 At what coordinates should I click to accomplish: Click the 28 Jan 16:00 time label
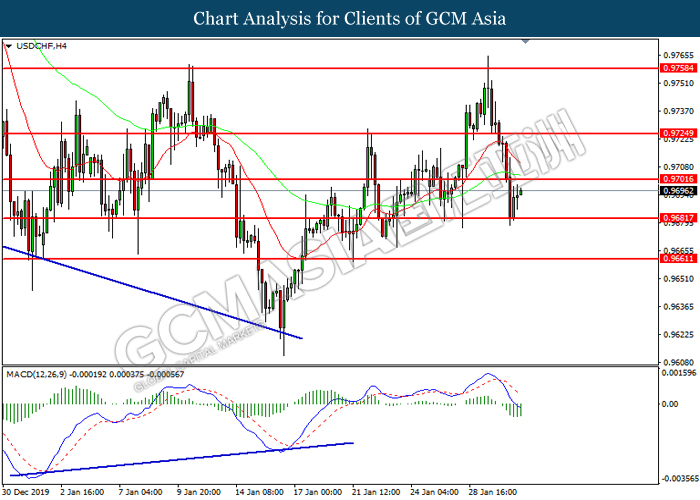pyautogui.click(x=492, y=492)
